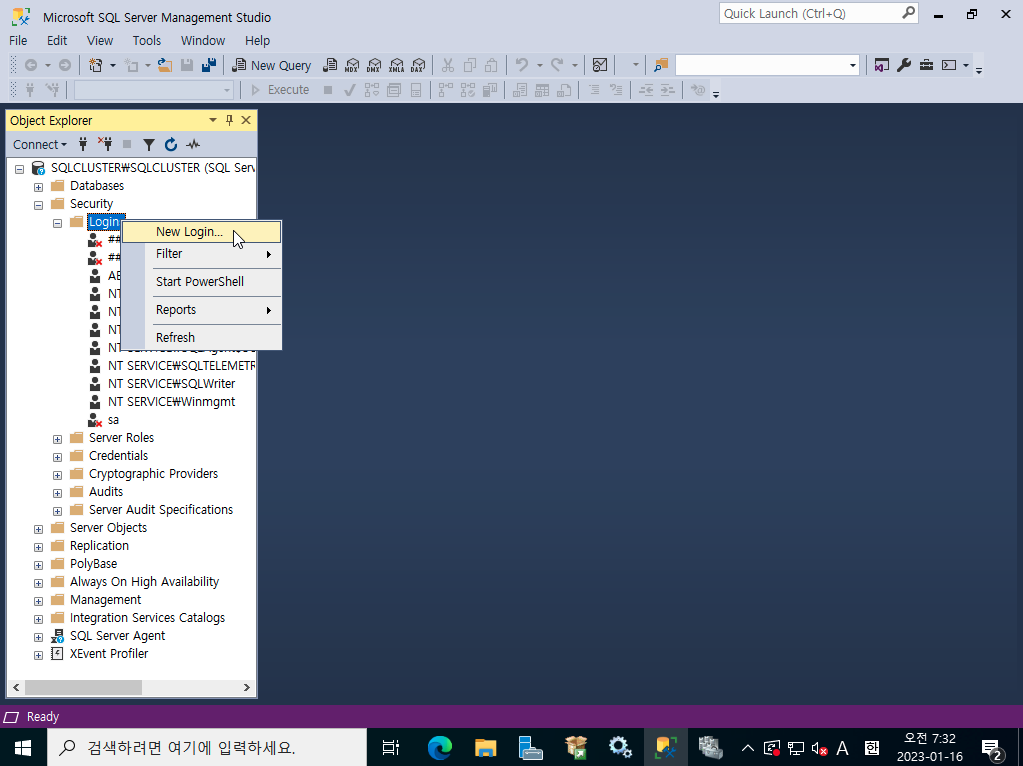Viewport: 1023px width, 766px height.
Task: Open the Connect dropdown in Object Explorer
Action: pos(40,144)
